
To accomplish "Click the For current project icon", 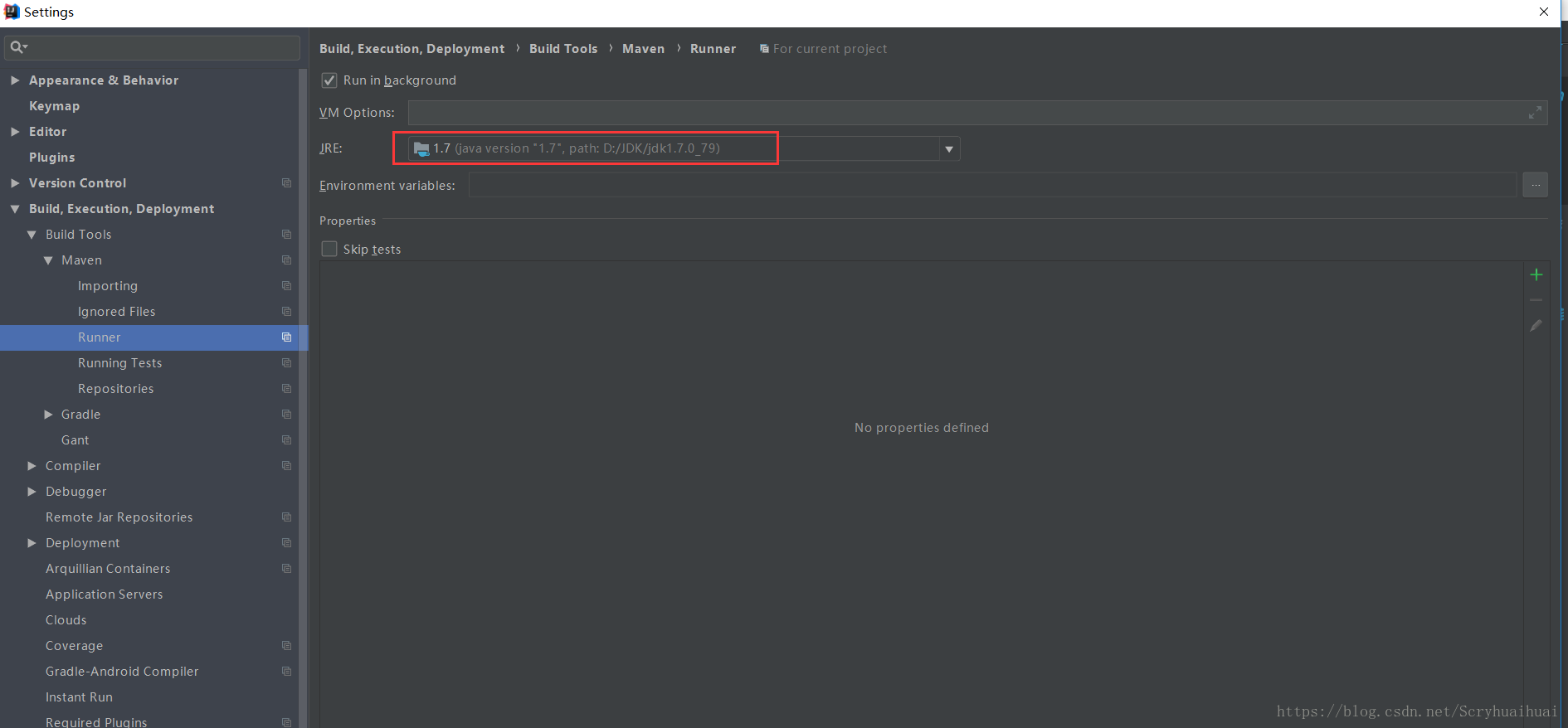I will coord(764,49).
